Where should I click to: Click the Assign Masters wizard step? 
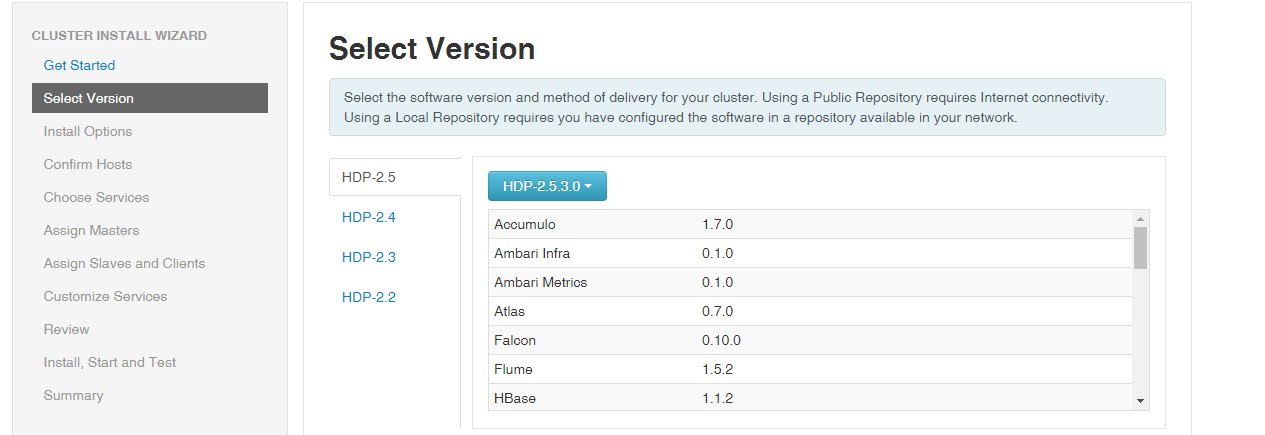tap(91, 230)
